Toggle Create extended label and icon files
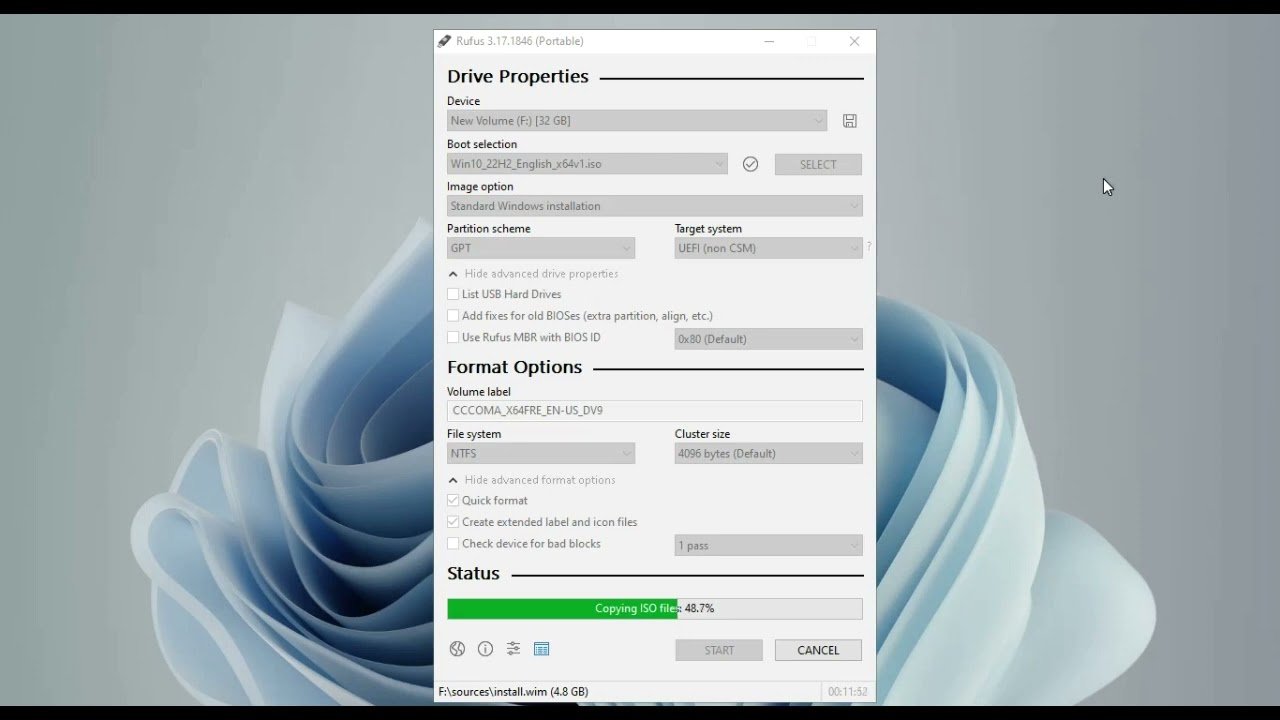This screenshot has width=1280, height=720. (453, 522)
